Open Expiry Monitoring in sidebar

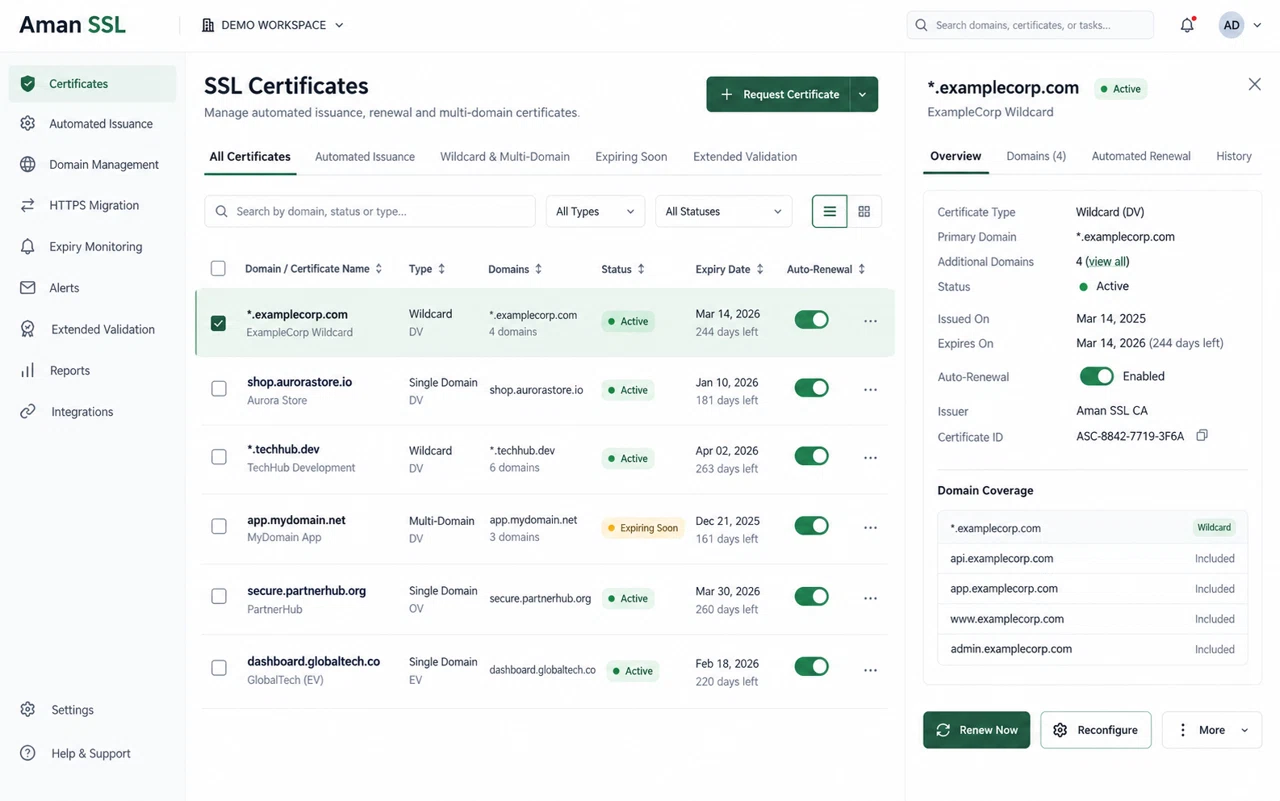tap(92, 247)
